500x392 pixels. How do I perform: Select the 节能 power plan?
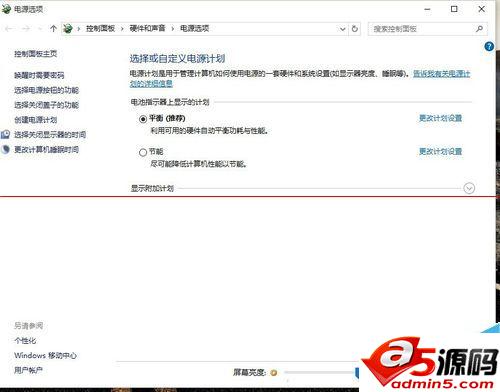[x=143, y=152]
